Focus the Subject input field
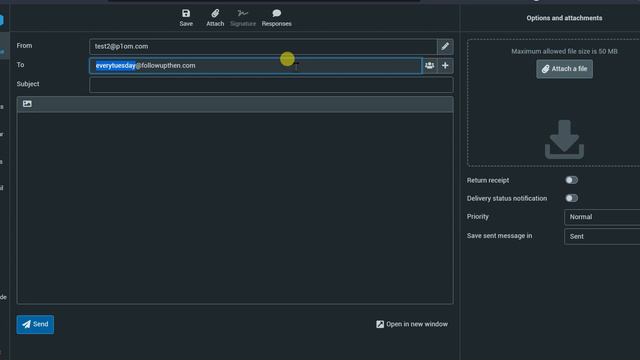Image resolution: width=640 pixels, height=360 pixels. (271, 85)
